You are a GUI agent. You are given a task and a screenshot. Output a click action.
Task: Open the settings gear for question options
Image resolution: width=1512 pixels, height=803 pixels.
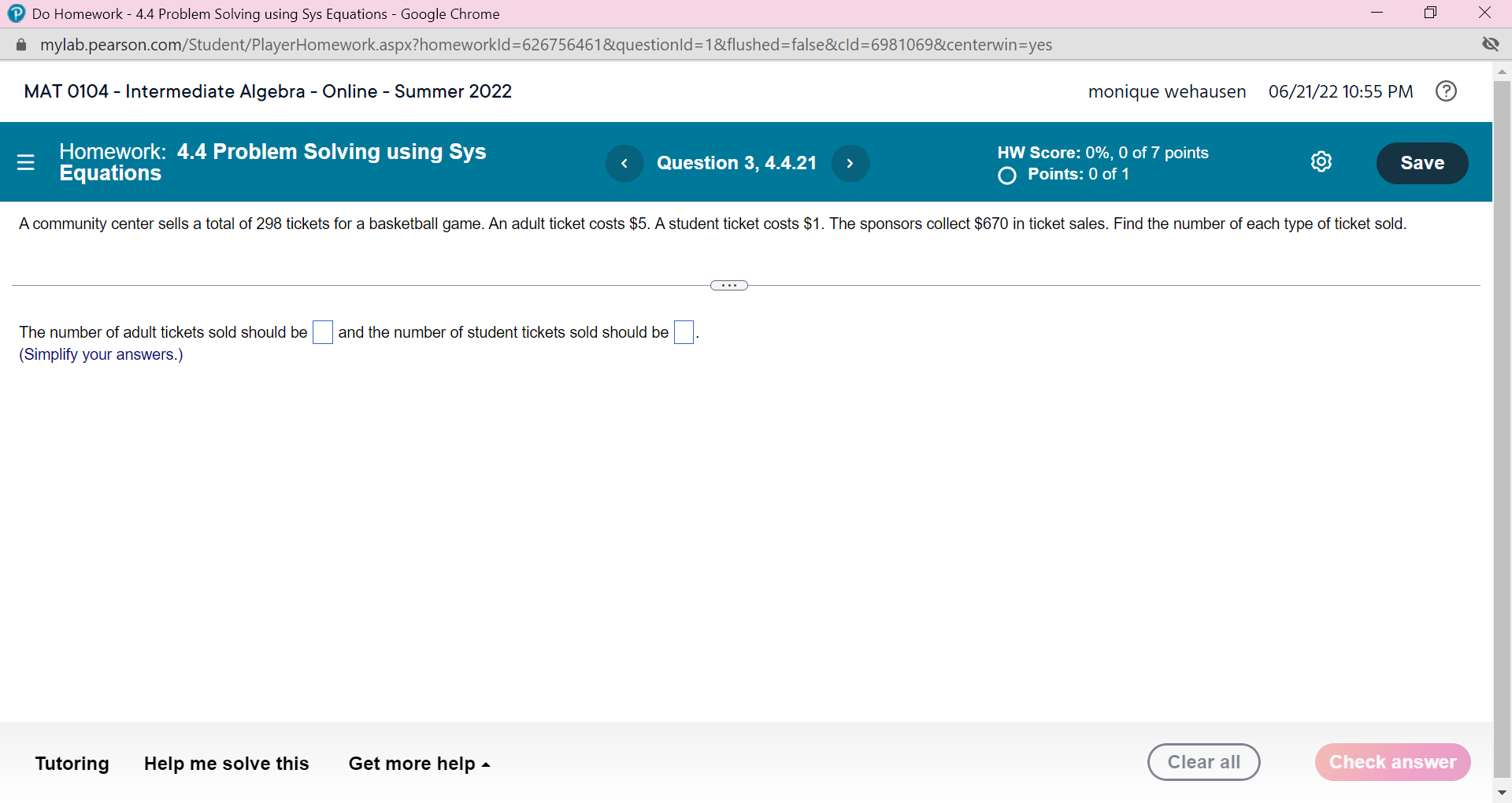pos(1321,161)
